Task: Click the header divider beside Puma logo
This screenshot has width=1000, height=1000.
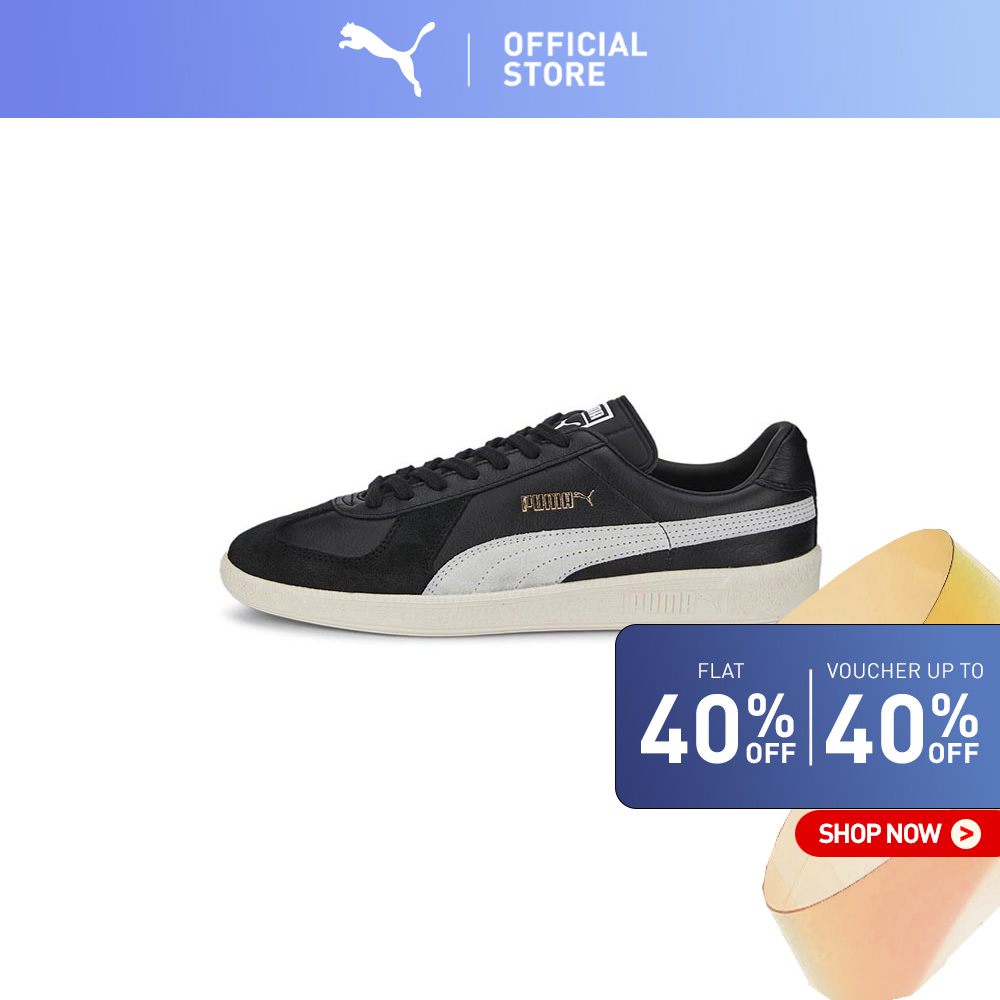Action: (x=469, y=60)
